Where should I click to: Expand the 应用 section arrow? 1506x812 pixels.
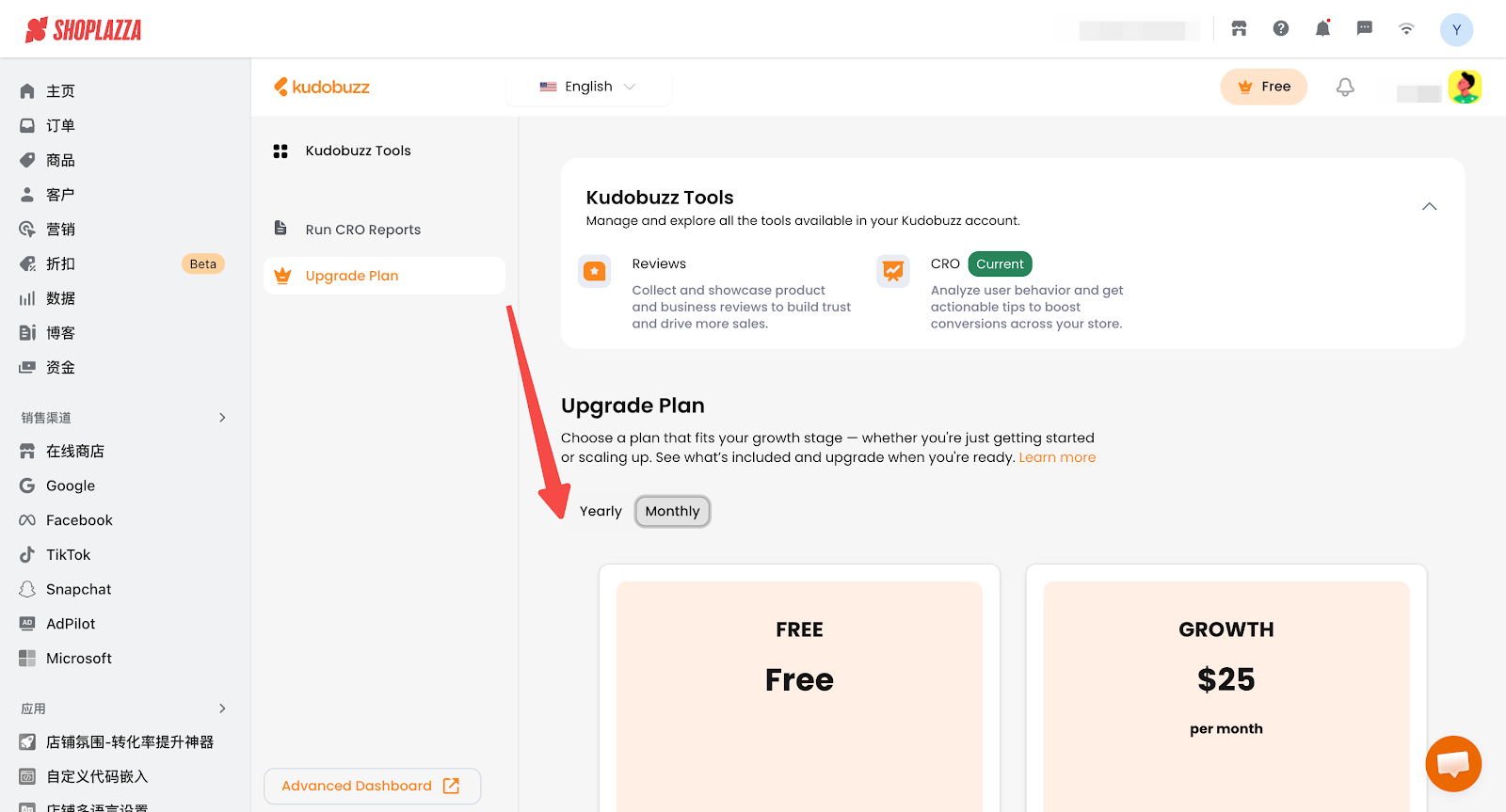click(x=222, y=709)
